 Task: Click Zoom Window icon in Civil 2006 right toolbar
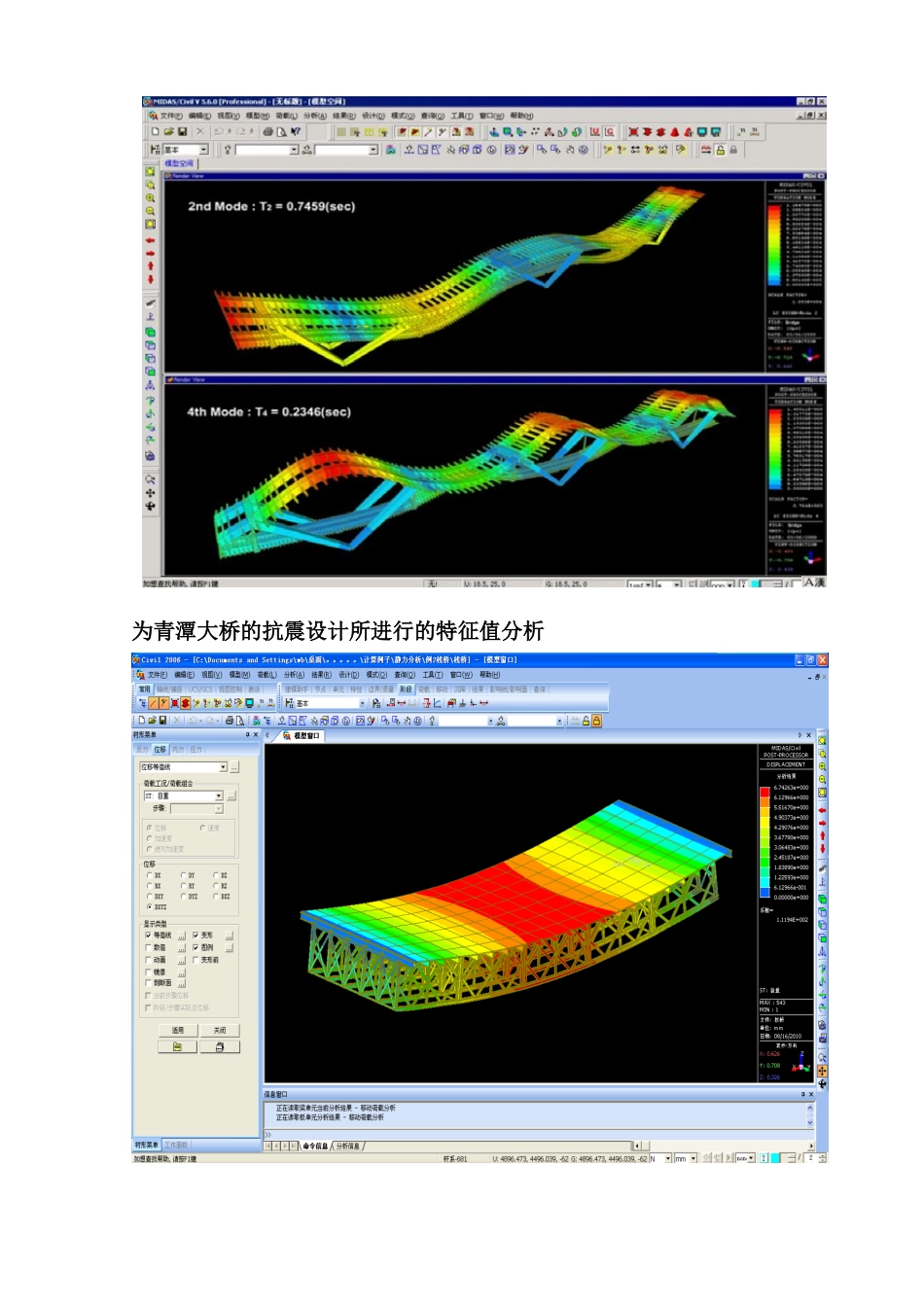coord(822,754)
